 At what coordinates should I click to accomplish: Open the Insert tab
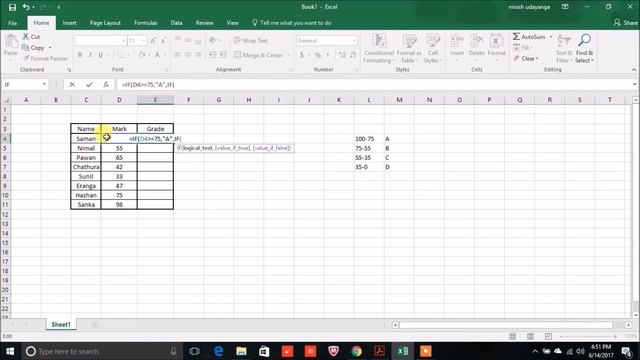[x=69, y=23]
